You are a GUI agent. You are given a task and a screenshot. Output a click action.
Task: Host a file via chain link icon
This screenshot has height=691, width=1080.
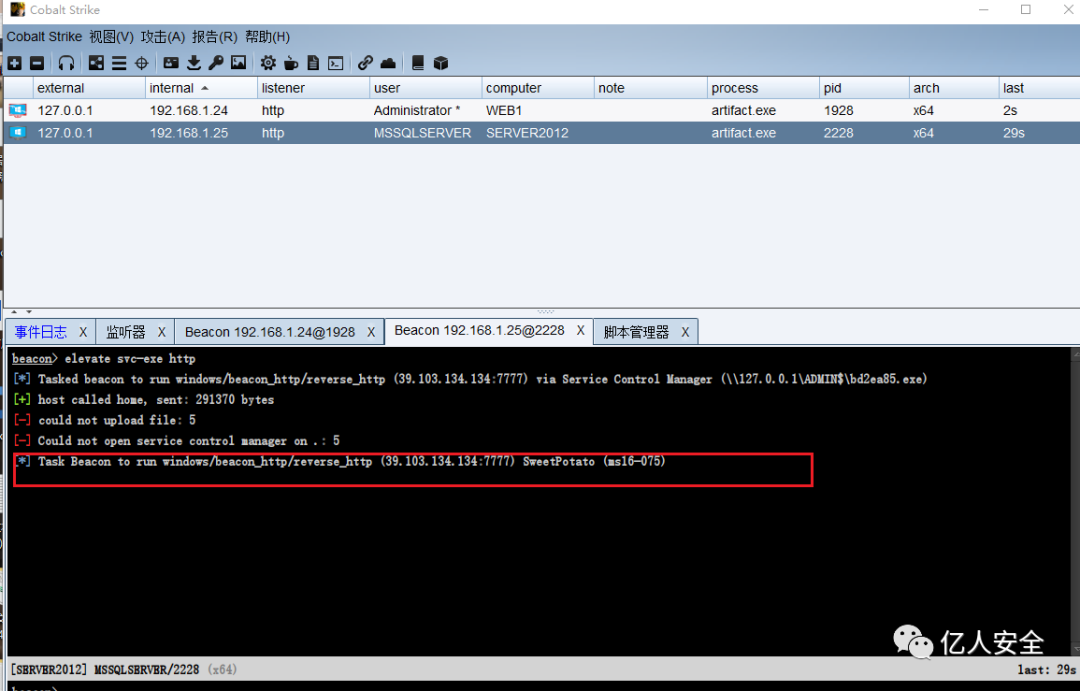tap(365, 63)
